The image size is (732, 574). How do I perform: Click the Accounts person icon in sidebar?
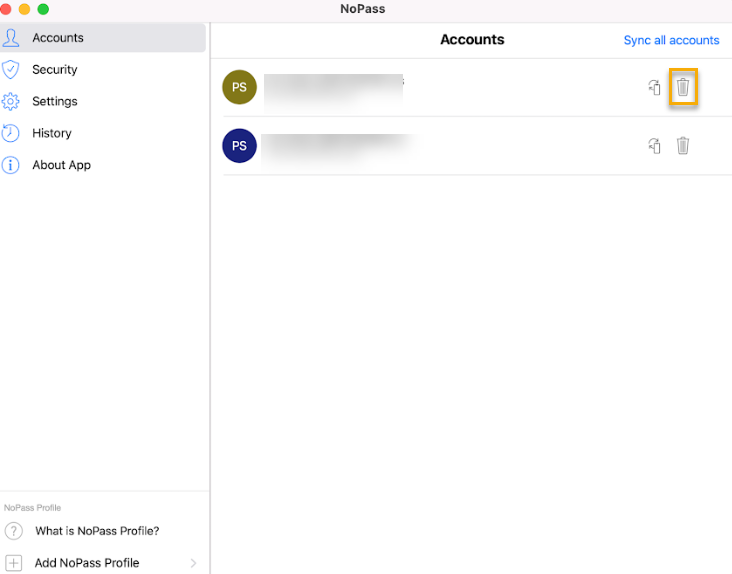coord(11,38)
